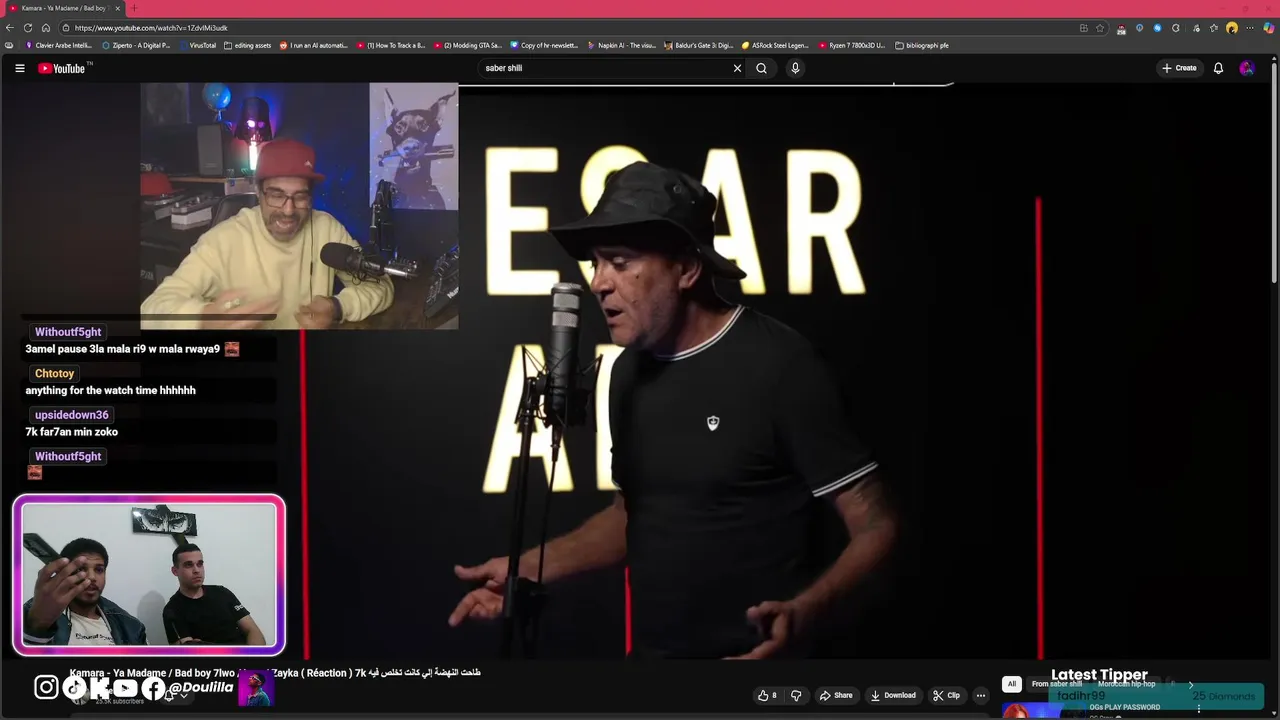Click the Download button under the video
Image resolution: width=1280 pixels, height=720 pixels.
coord(893,695)
